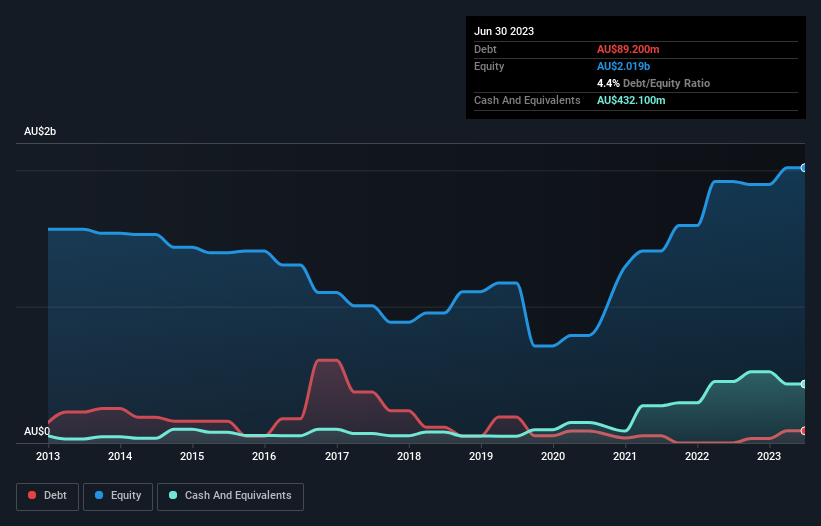The height and width of the screenshot is (526, 821).
Task: Click the AU$0 y-axis label
Action: coord(37,431)
